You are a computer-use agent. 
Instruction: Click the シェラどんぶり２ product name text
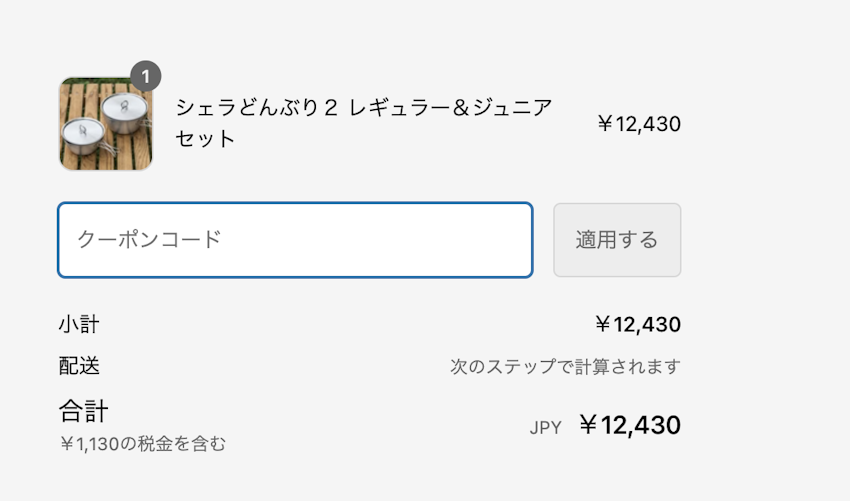pos(257,108)
